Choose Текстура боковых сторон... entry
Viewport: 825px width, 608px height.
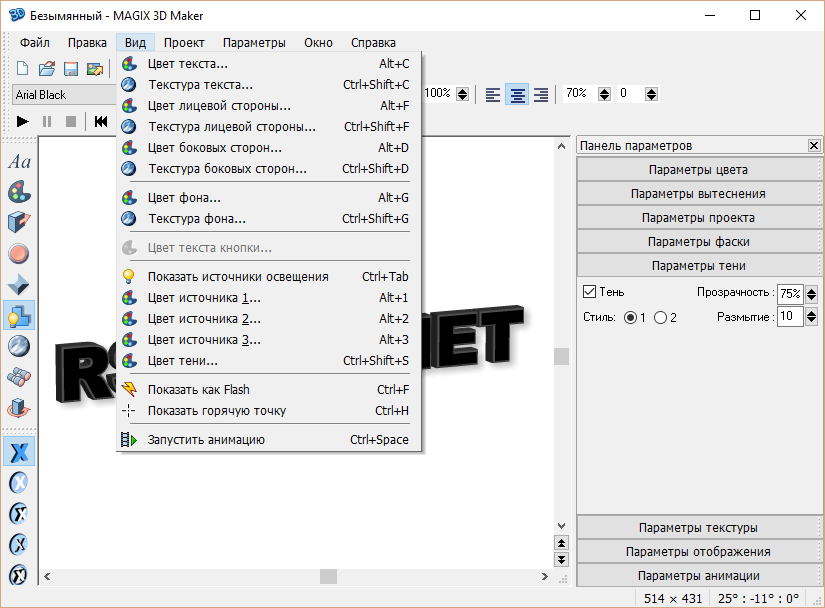coord(268,169)
